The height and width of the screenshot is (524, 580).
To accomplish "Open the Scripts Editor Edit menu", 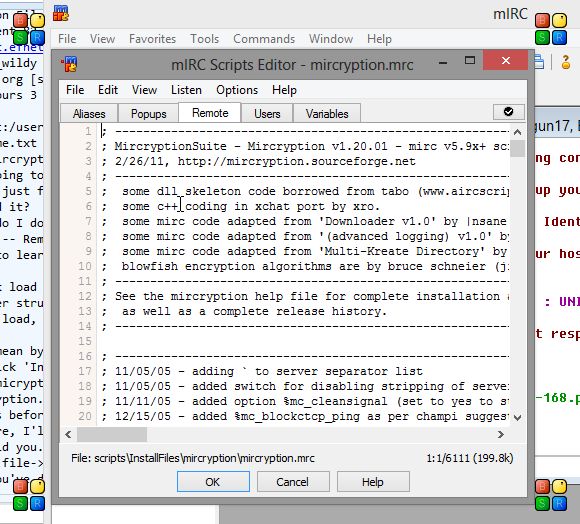I will pyautogui.click(x=108, y=90).
